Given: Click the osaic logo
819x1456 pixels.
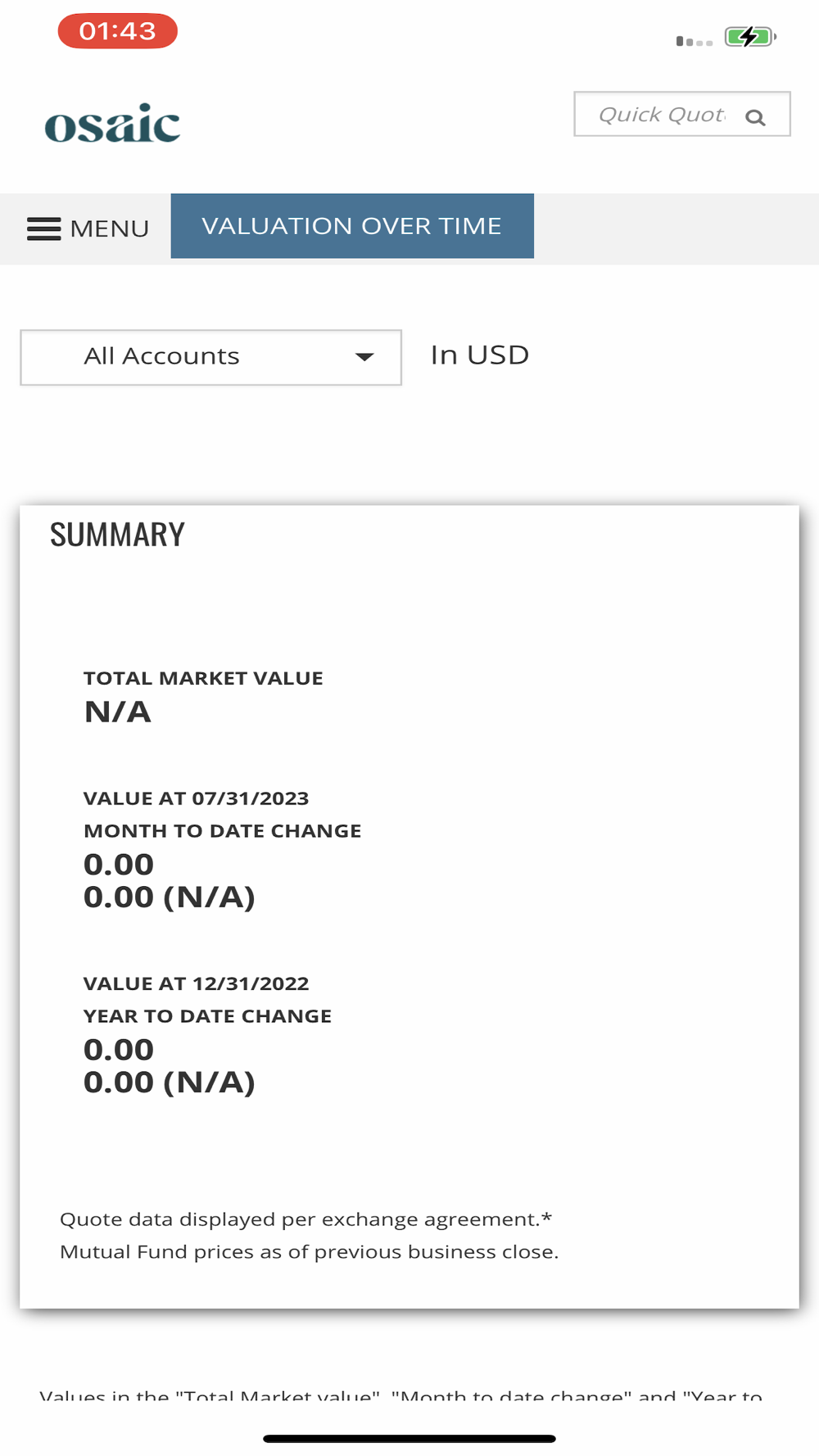Looking at the screenshot, I should pos(113,124).
